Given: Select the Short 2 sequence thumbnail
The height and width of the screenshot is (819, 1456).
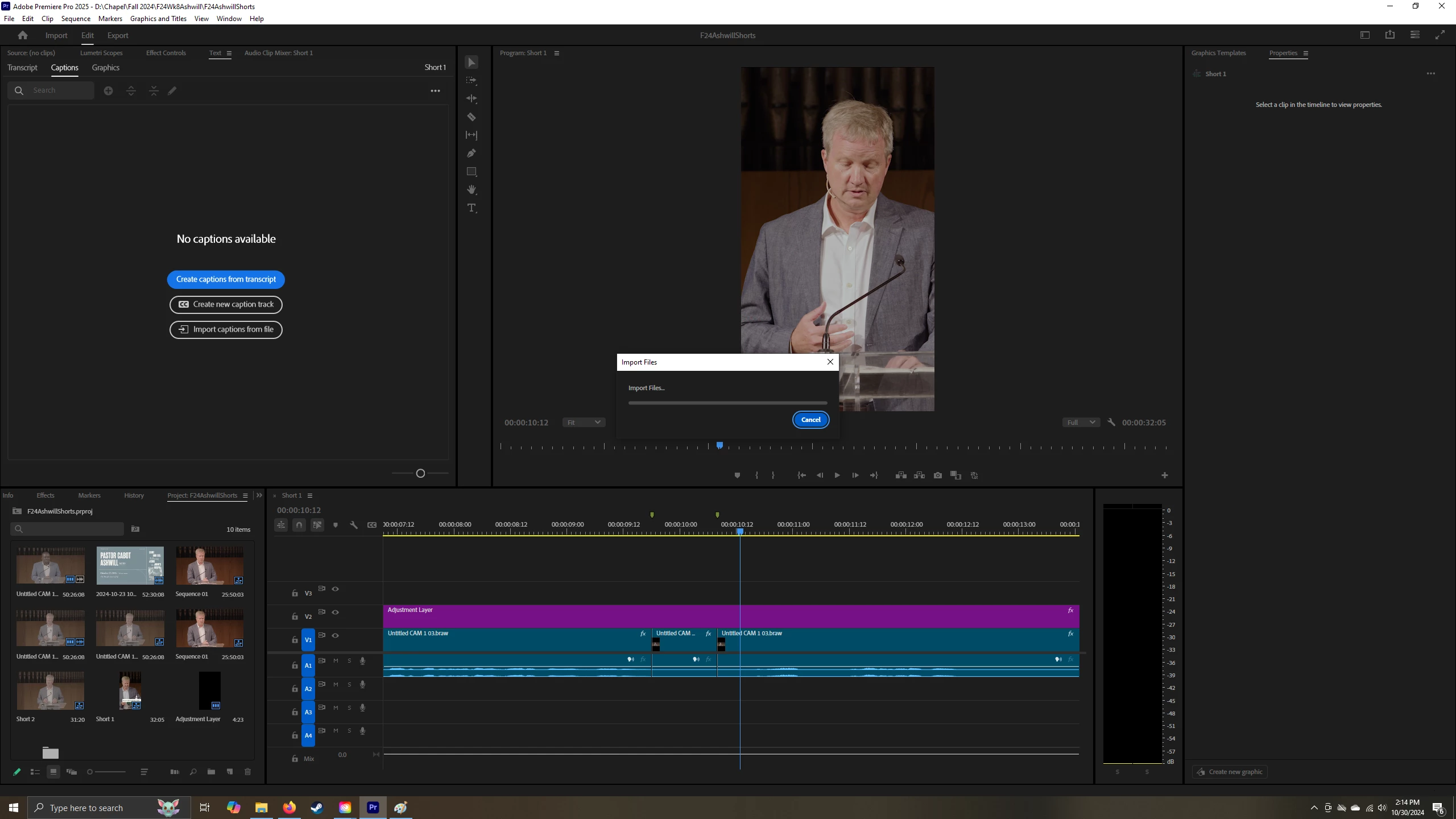Looking at the screenshot, I should tap(50, 691).
